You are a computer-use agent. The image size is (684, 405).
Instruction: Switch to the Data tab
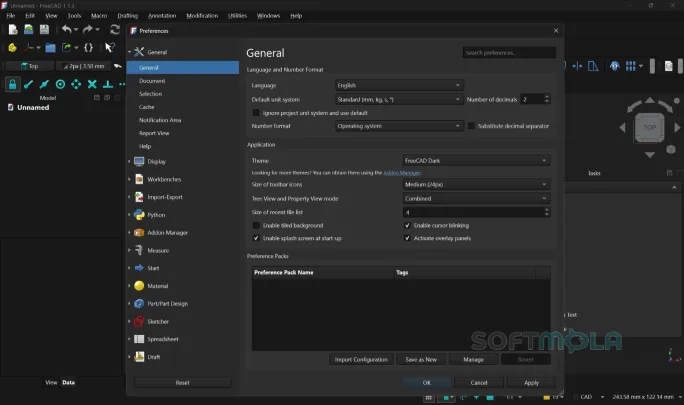click(68, 383)
